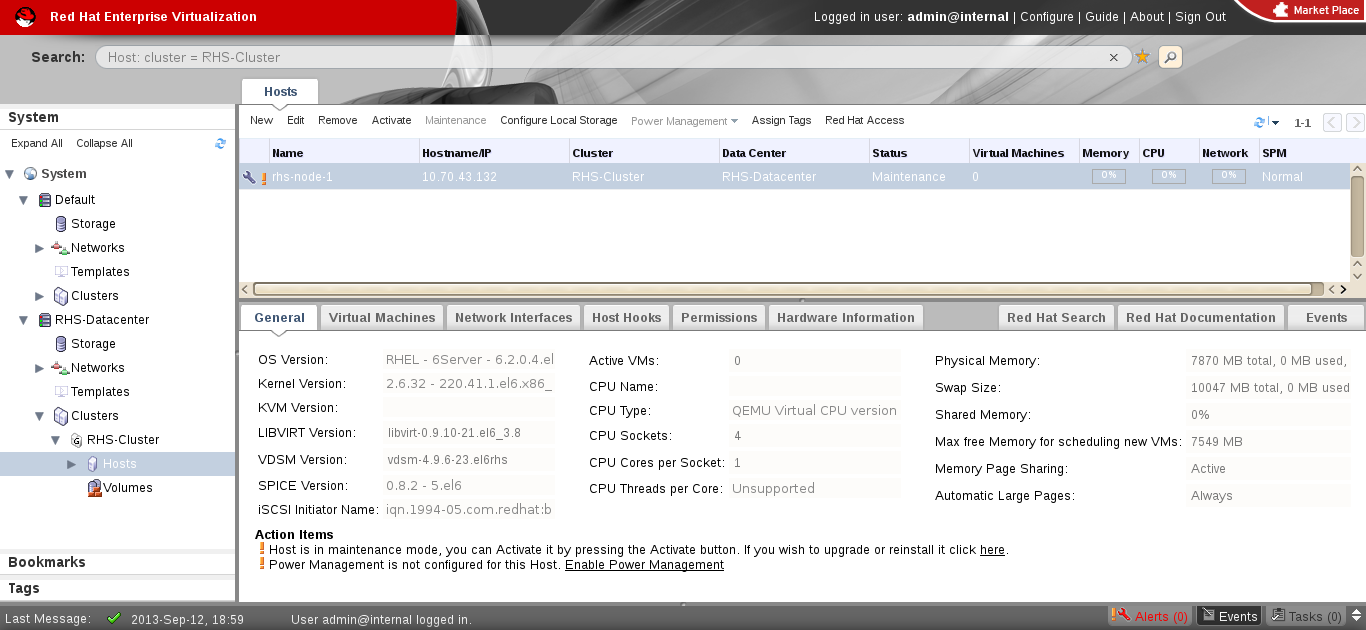1366x630 pixels.
Task: Expand Networks under Default datacenter
Action: pyautogui.click(x=39, y=247)
